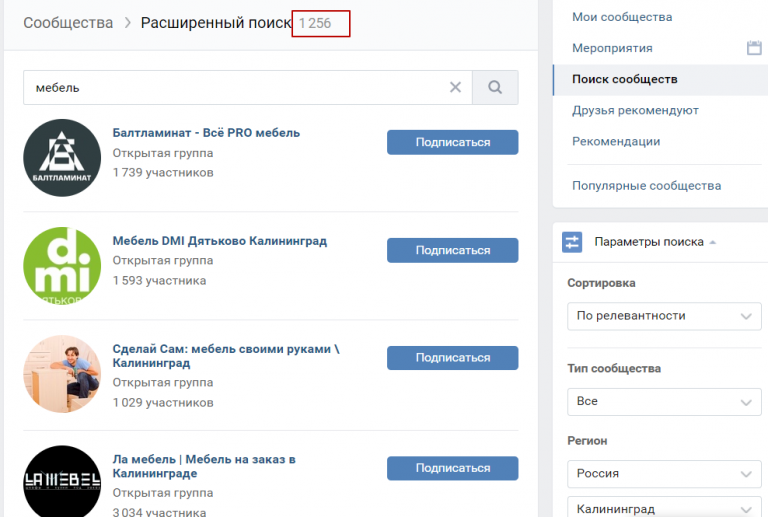Click the Тип сообщества label

pos(614,368)
